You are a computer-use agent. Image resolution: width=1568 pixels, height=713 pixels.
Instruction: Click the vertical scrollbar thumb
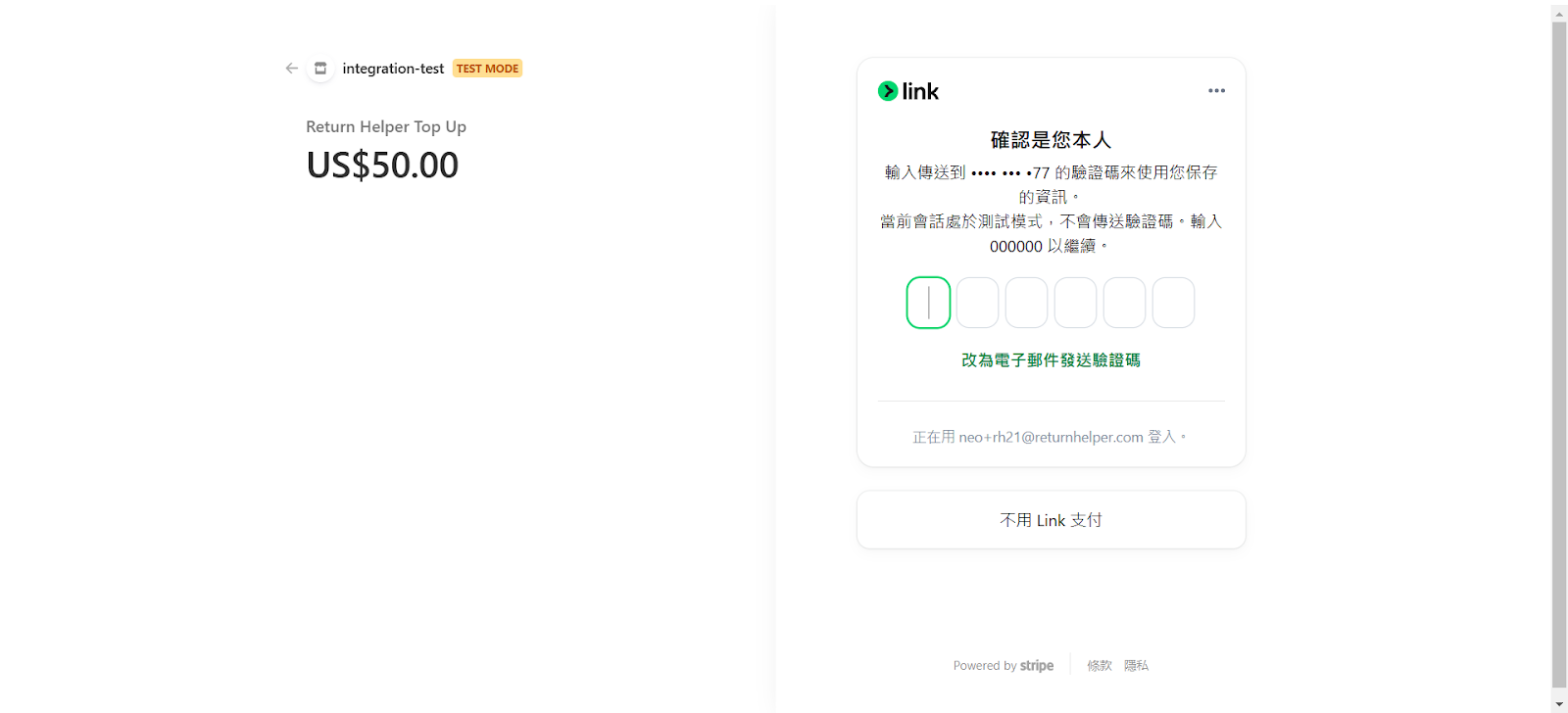(1559, 353)
